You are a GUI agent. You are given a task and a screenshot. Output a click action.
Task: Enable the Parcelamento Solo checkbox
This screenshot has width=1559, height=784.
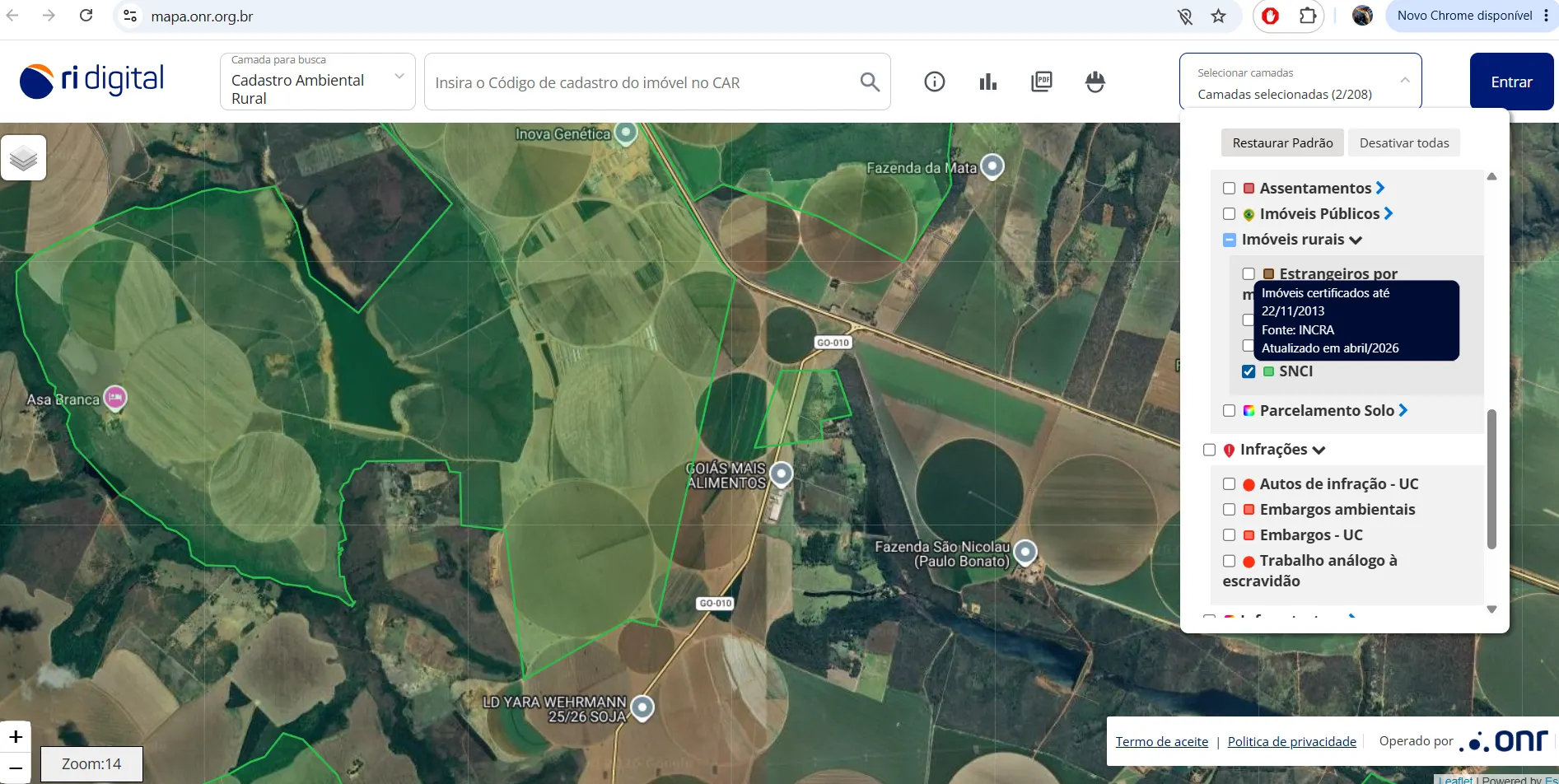(x=1229, y=411)
